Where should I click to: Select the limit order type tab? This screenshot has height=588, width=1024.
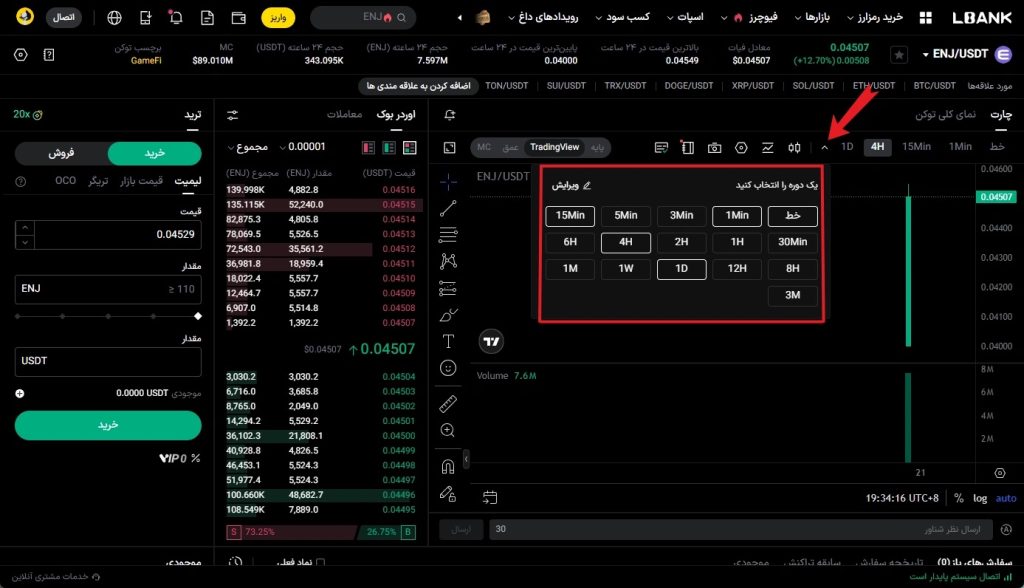coord(188,181)
